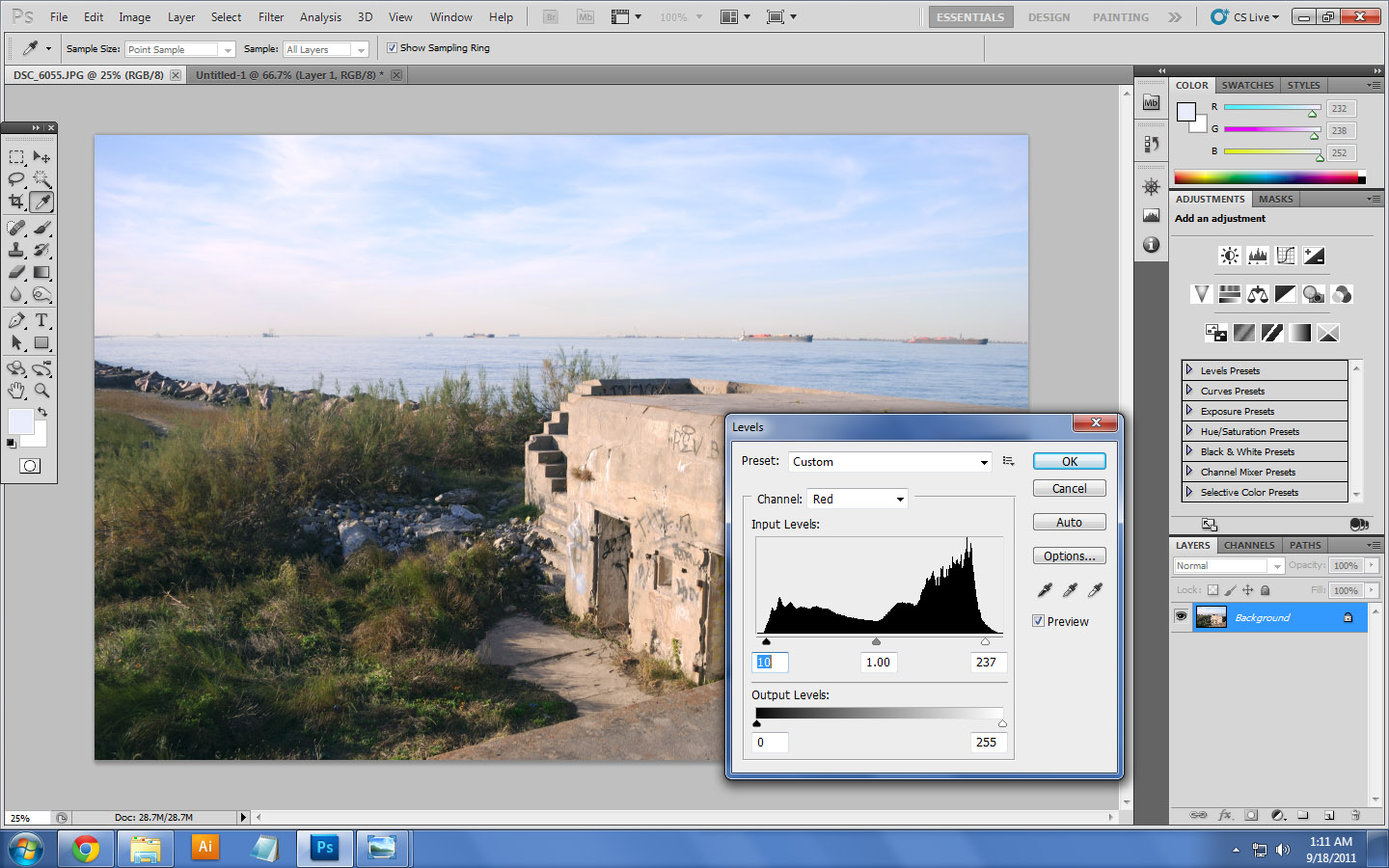The height and width of the screenshot is (868, 1389).
Task: Open the Analysis menu
Action: pos(320,17)
